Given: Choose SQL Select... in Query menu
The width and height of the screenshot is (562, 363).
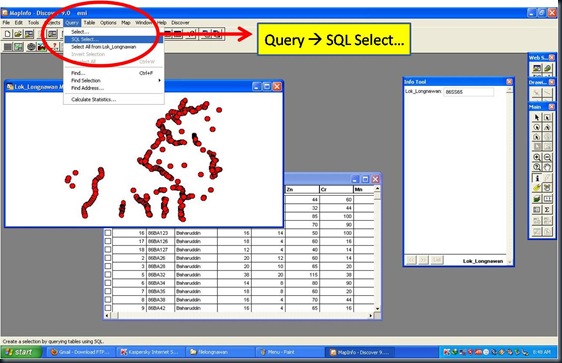Looking at the screenshot, I should click(114, 39).
